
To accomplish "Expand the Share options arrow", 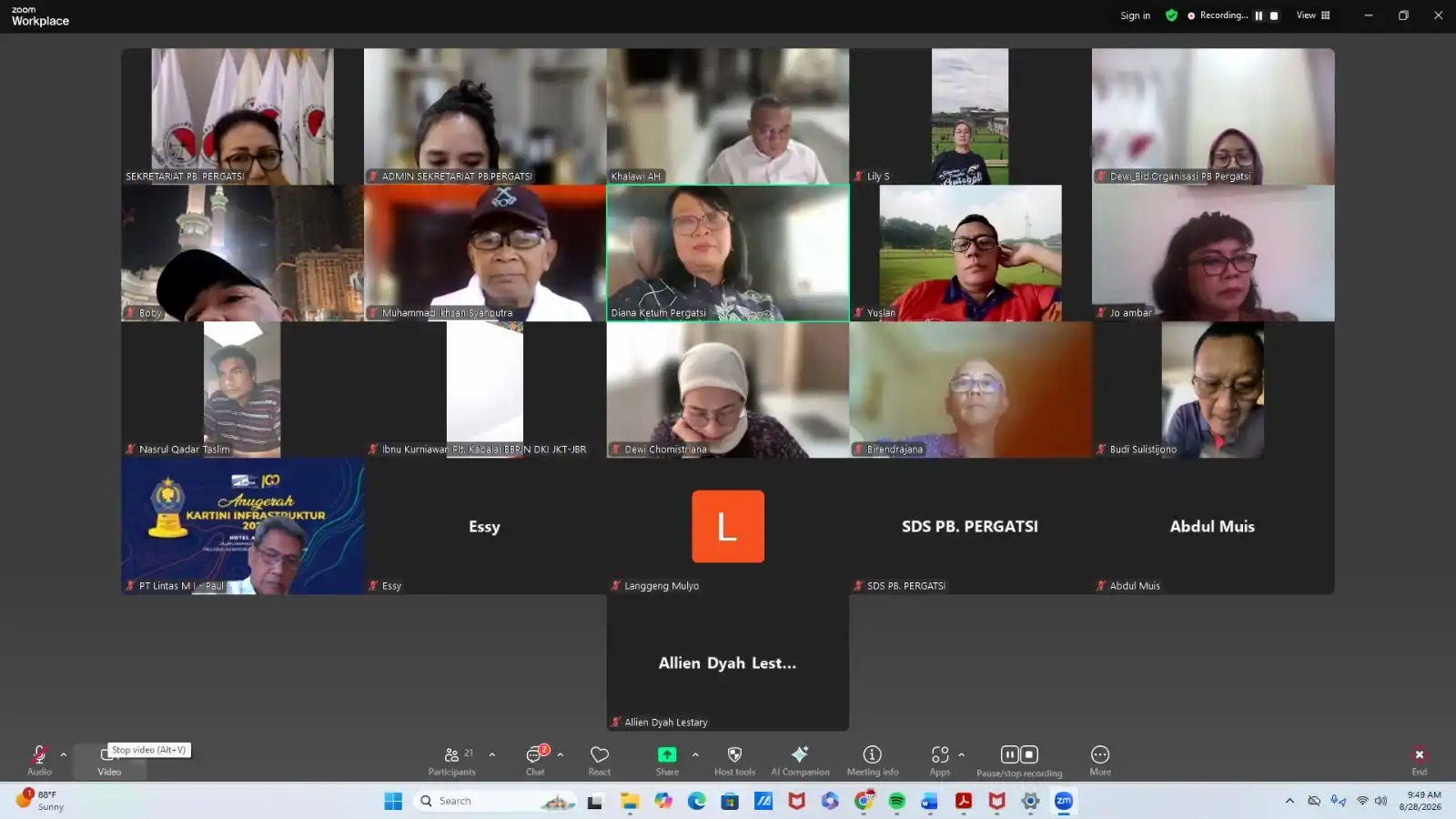I will click(695, 754).
